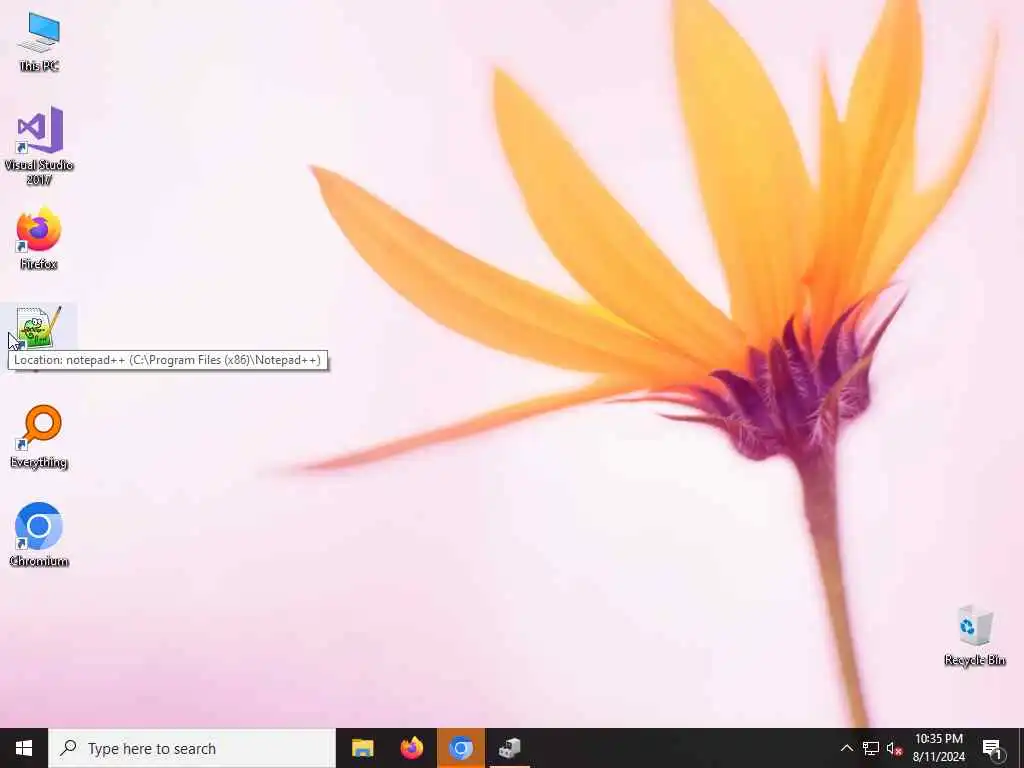Select the Chromium desktop shortcut
Viewport: 1024px width, 768px height.
[39, 534]
